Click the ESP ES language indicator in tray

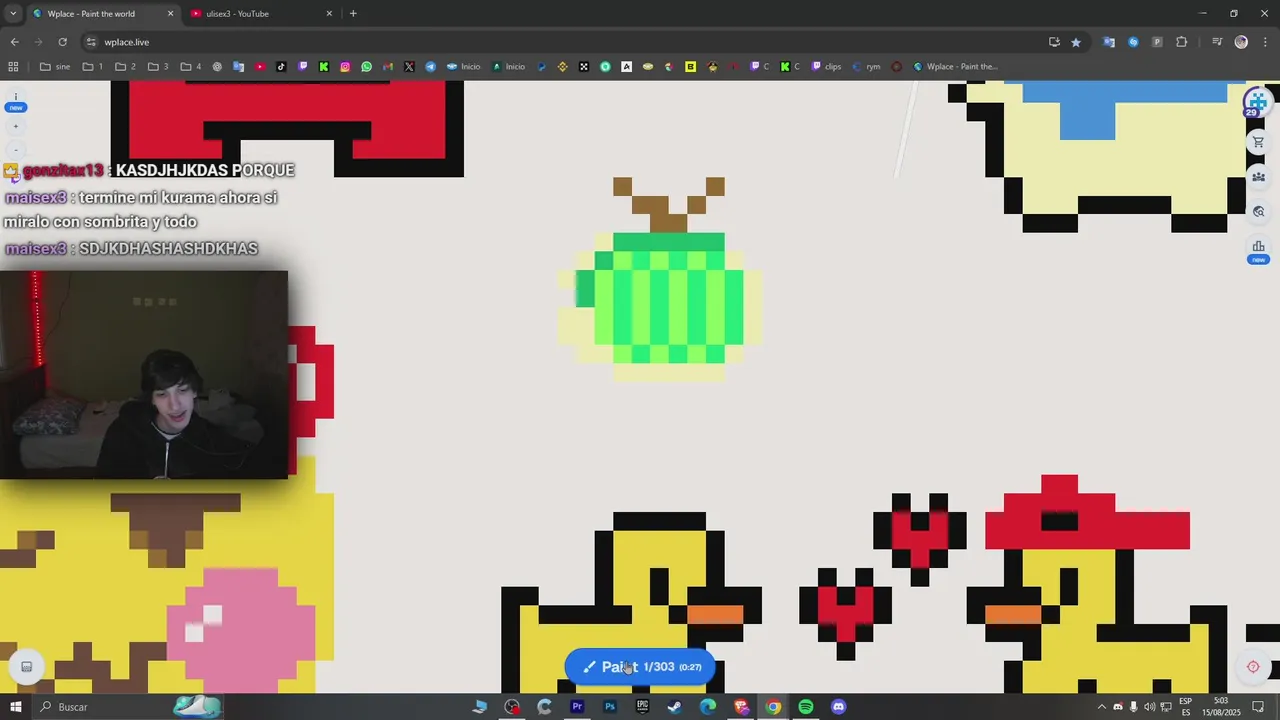point(1186,707)
